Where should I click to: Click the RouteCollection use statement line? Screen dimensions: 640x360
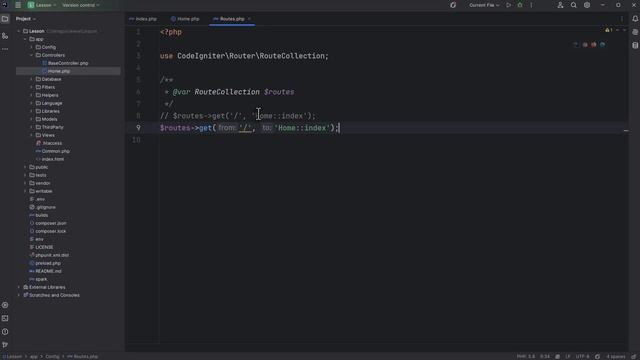coord(244,56)
